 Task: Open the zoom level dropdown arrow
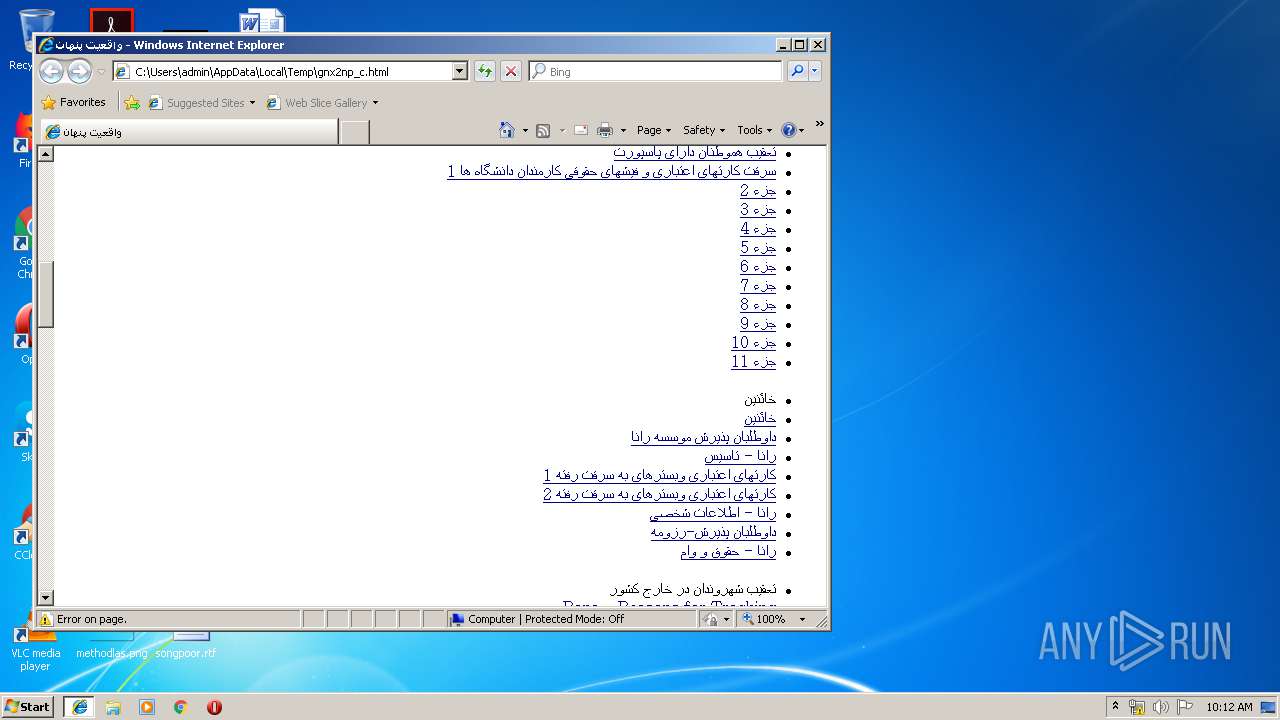(802, 619)
